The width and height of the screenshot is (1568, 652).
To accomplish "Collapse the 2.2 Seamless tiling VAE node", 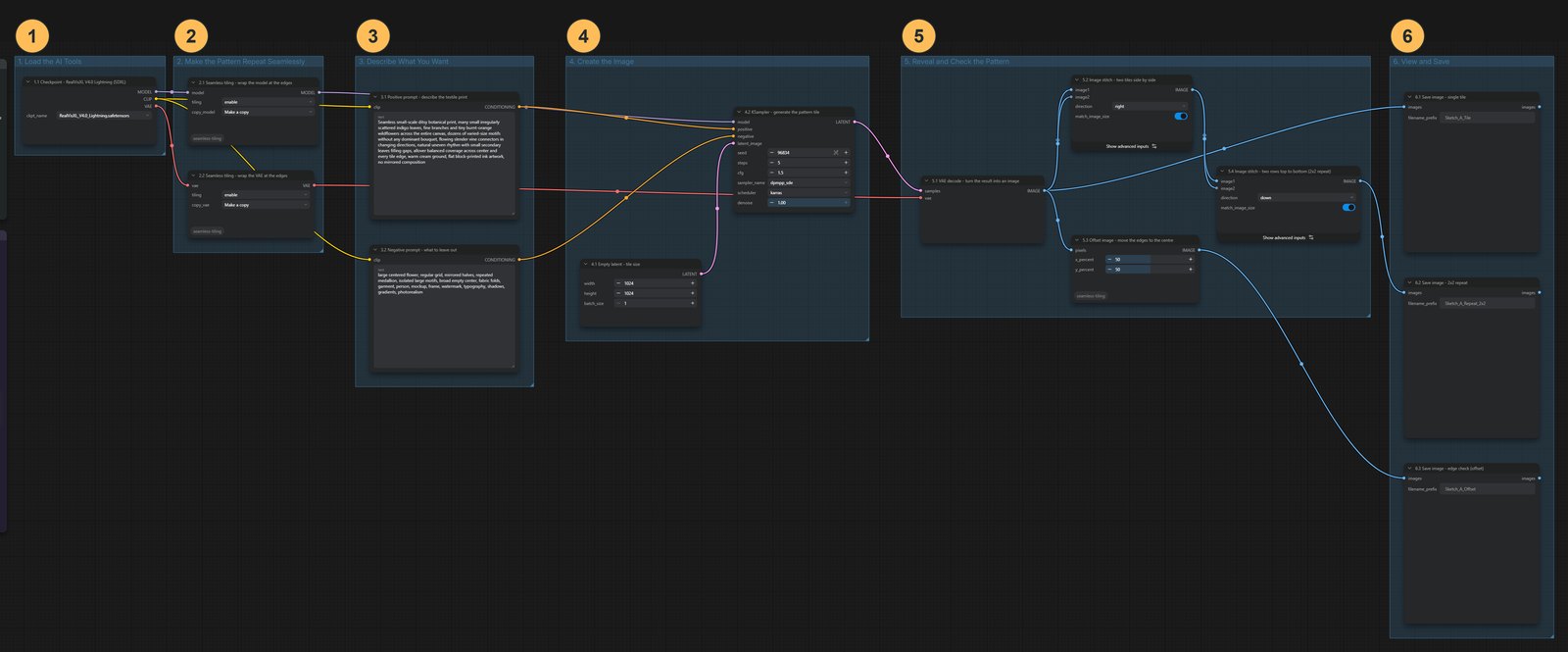I will [194, 176].
